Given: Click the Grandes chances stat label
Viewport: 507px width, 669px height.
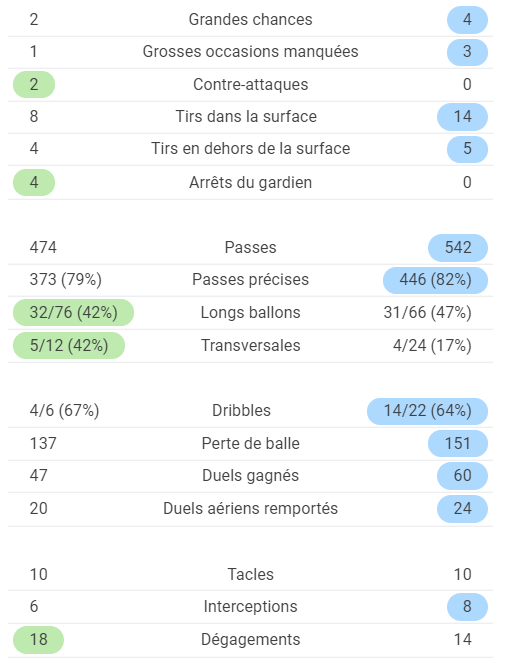Looking at the screenshot, I should point(251,20).
